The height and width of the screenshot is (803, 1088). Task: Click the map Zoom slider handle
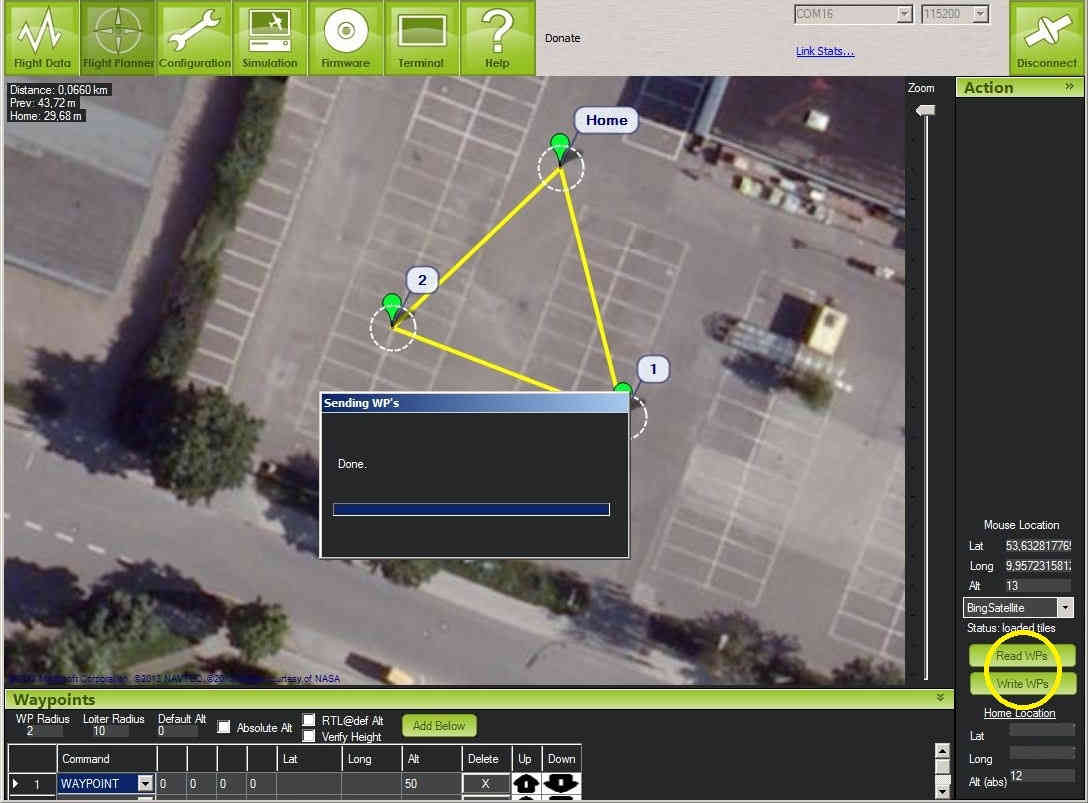pos(926,110)
